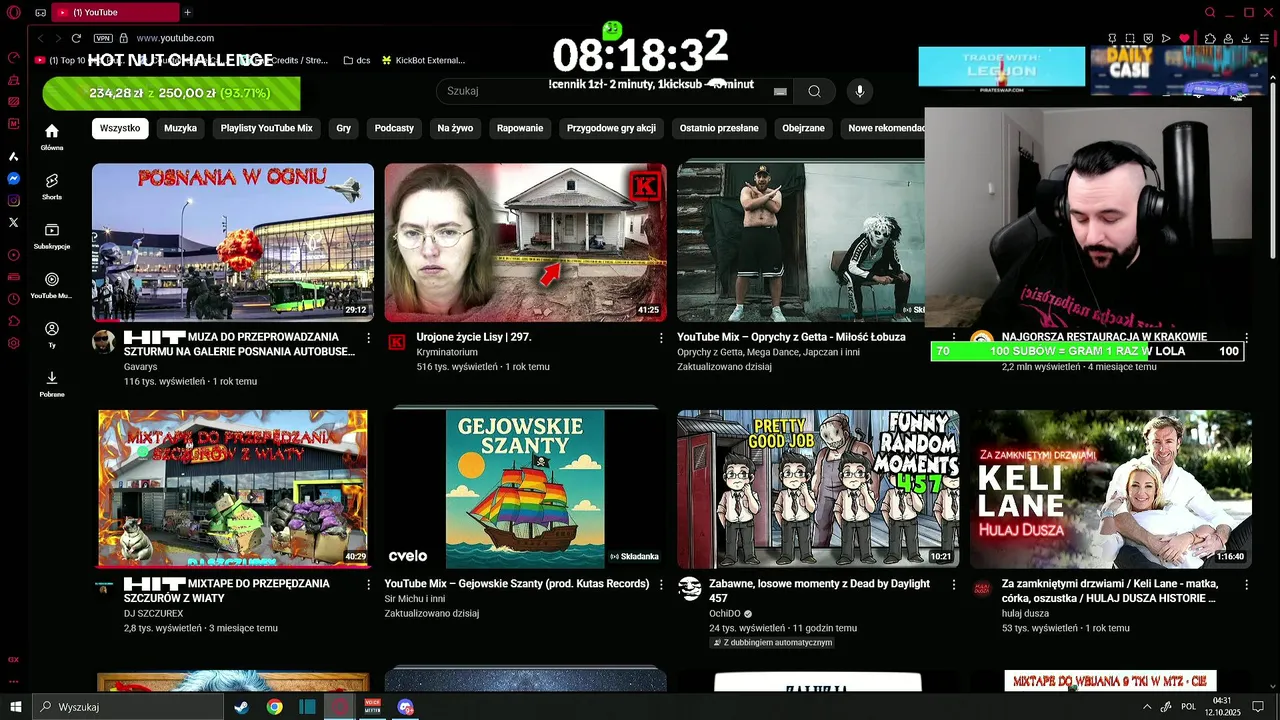Open the profile icon in the browser toolbar

click(1228, 38)
